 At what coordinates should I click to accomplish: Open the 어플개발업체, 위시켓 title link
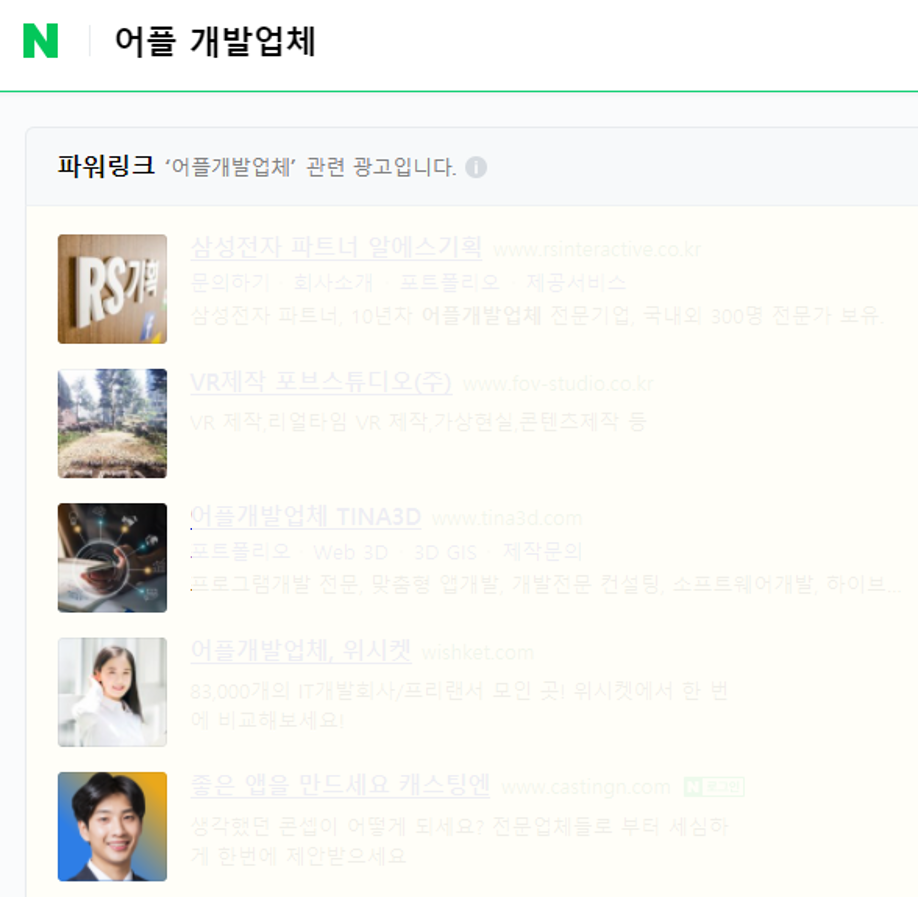pyautogui.click(x=301, y=651)
